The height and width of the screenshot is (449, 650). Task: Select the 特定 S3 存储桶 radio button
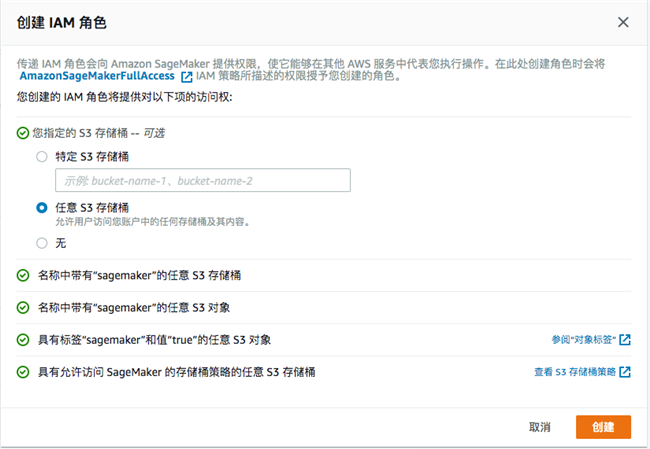(42, 157)
